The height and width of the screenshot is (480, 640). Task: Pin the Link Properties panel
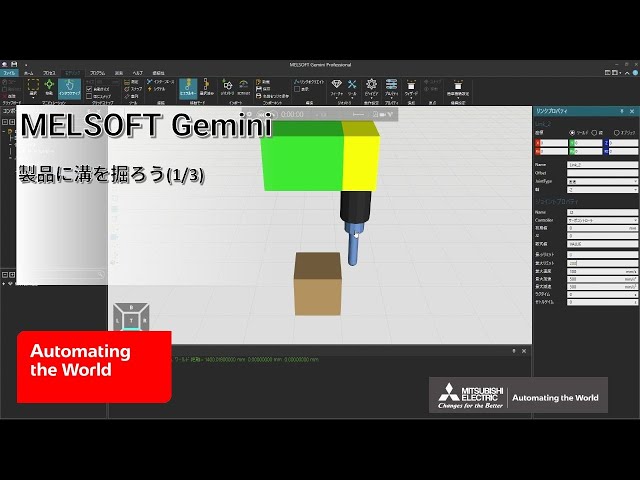[622, 111]
